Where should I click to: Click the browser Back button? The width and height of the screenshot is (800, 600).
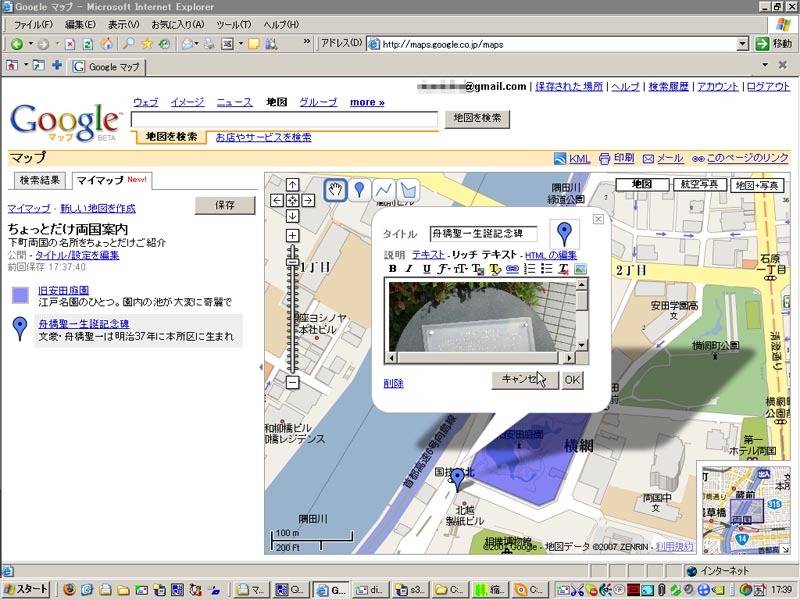17,44
